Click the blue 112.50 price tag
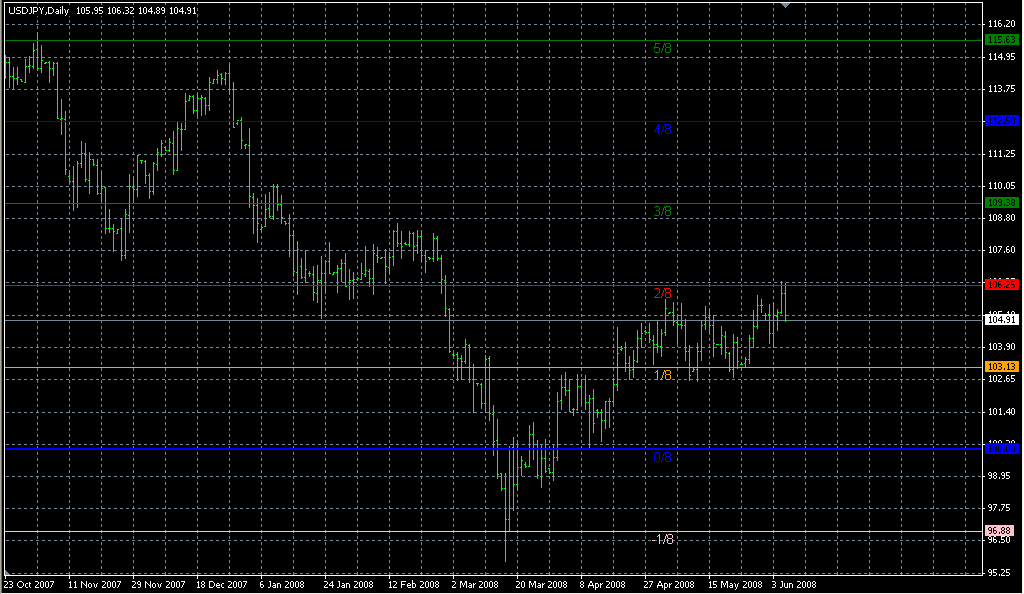Screen dimensions: 1024x594 tap(1001, 121)
